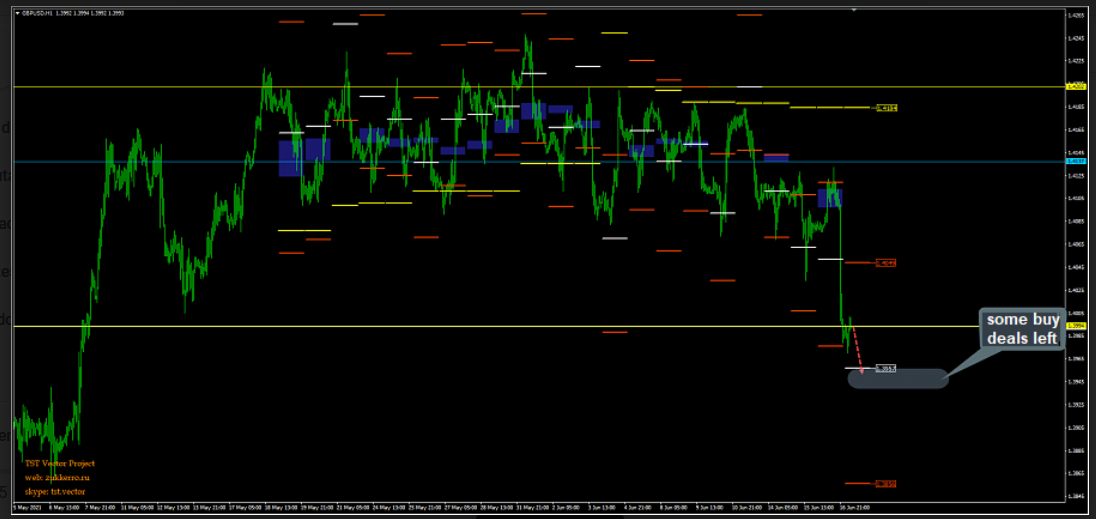The image size is (1096, 519).
Task: Select the gray rounded target zone shape
Action: tap(897, 379)
